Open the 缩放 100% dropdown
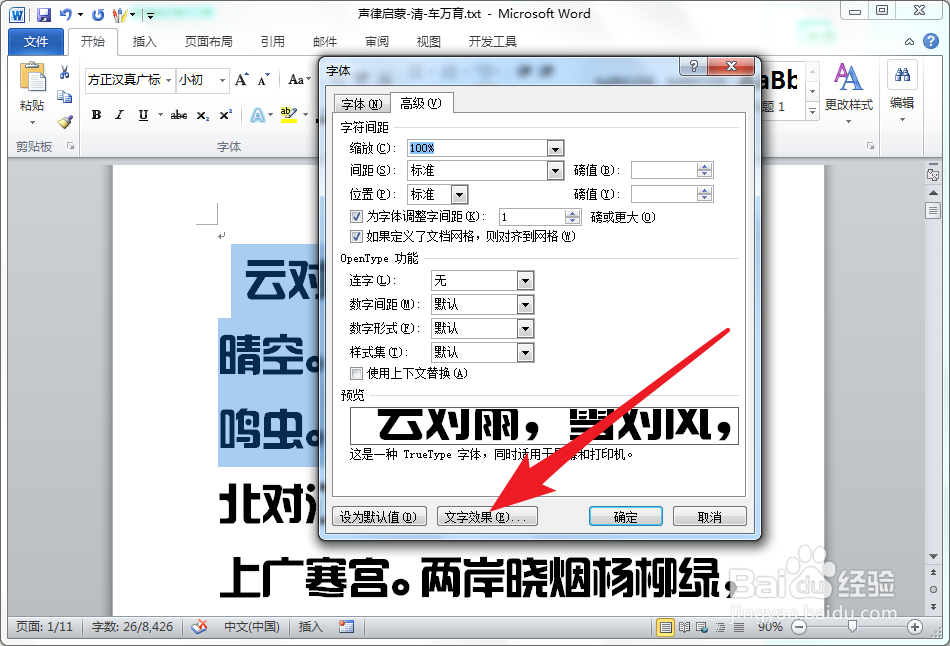Screen dimensions: 950x646 pos(555,147)
